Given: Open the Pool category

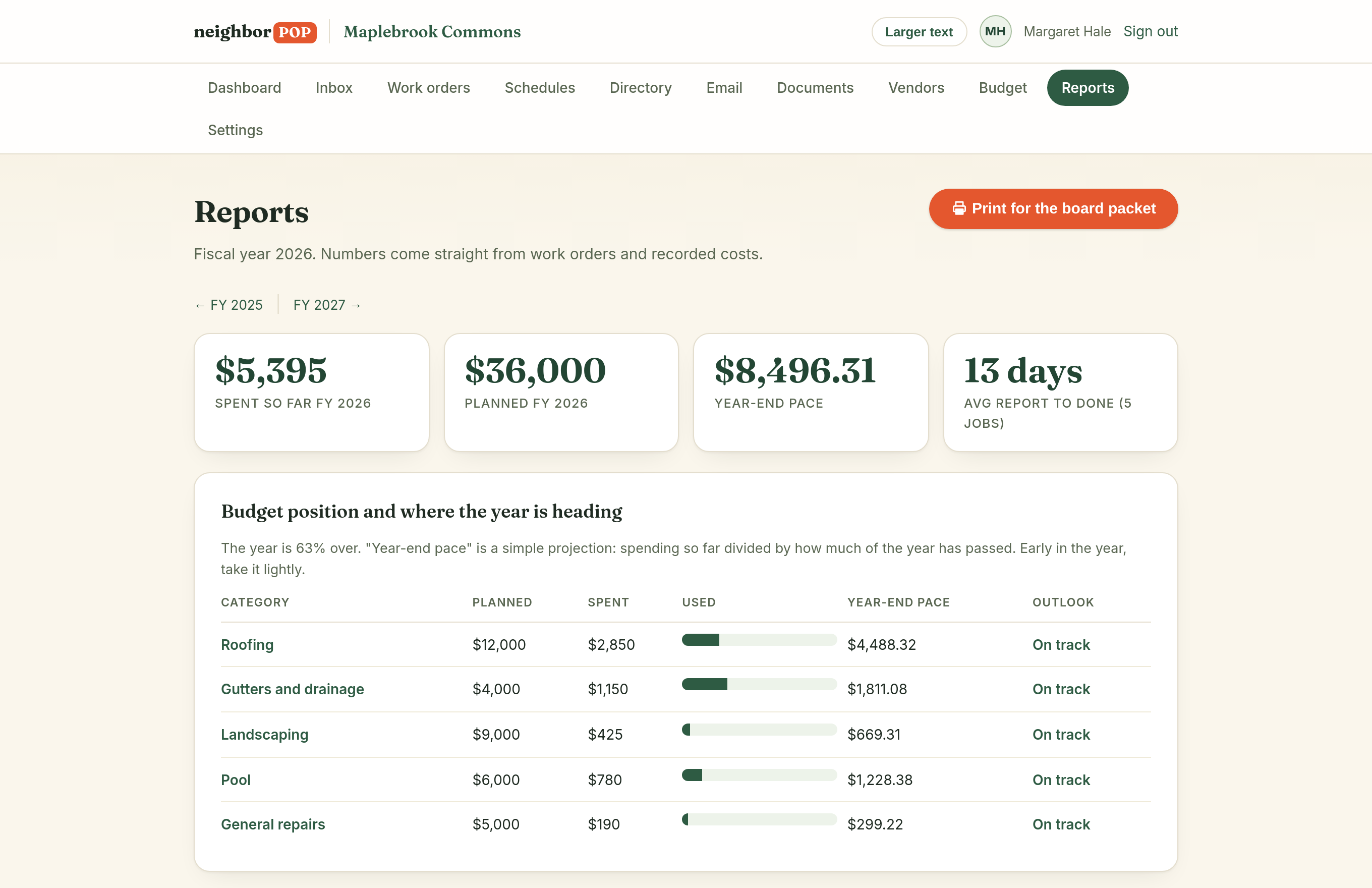Looking at the screenshot, I should click(x=235, y=780).
